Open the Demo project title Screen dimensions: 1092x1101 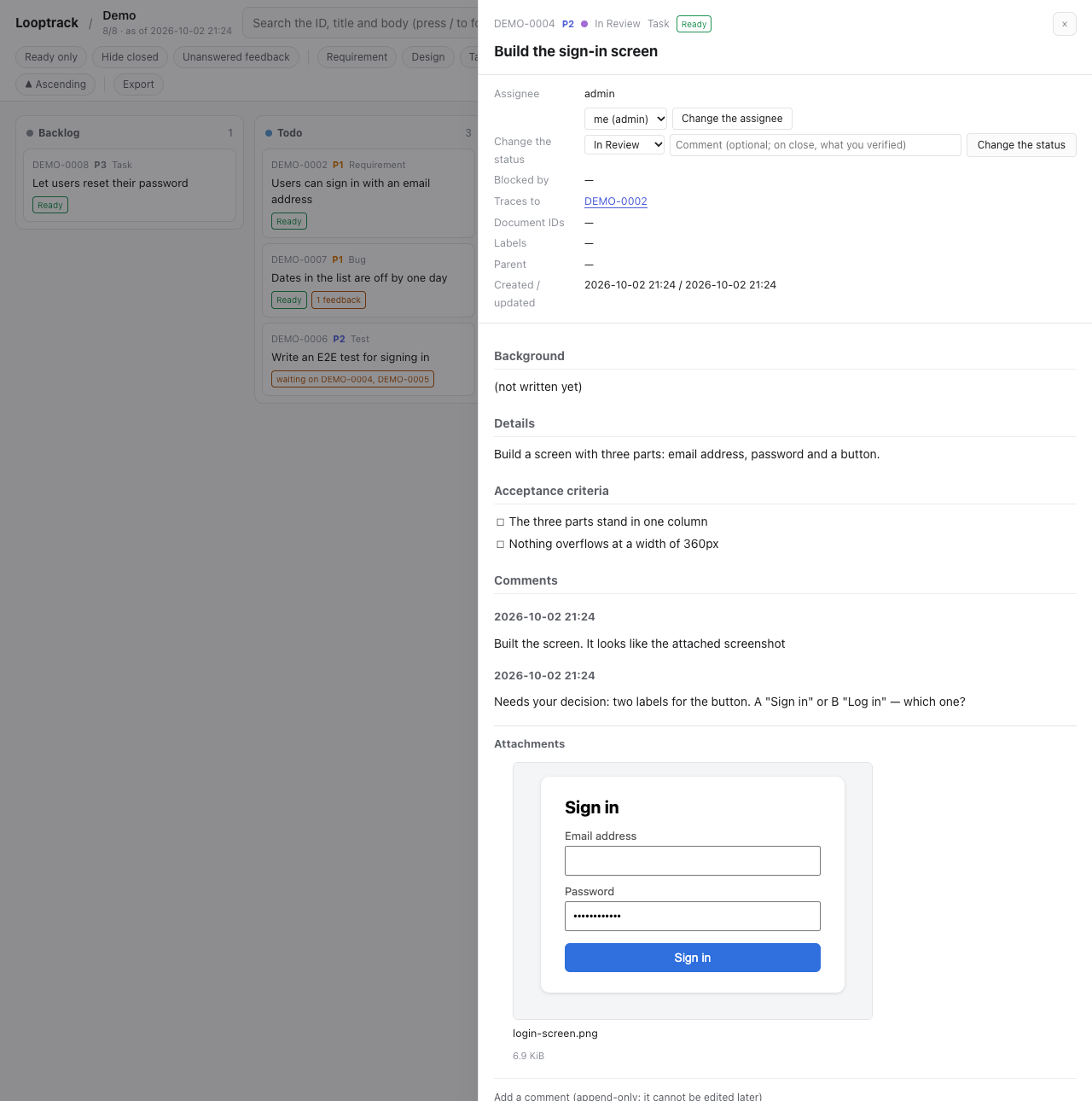[x=119, y=15]
